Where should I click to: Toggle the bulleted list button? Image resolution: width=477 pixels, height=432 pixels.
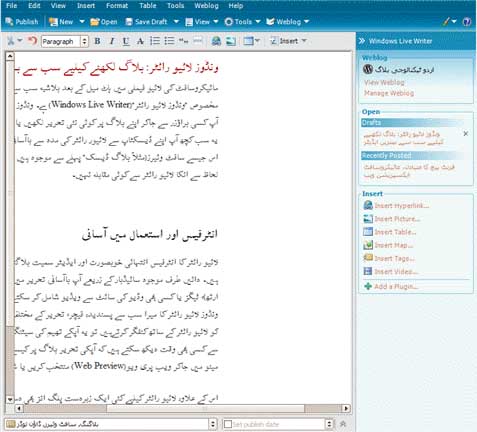[x=169, y=41]
